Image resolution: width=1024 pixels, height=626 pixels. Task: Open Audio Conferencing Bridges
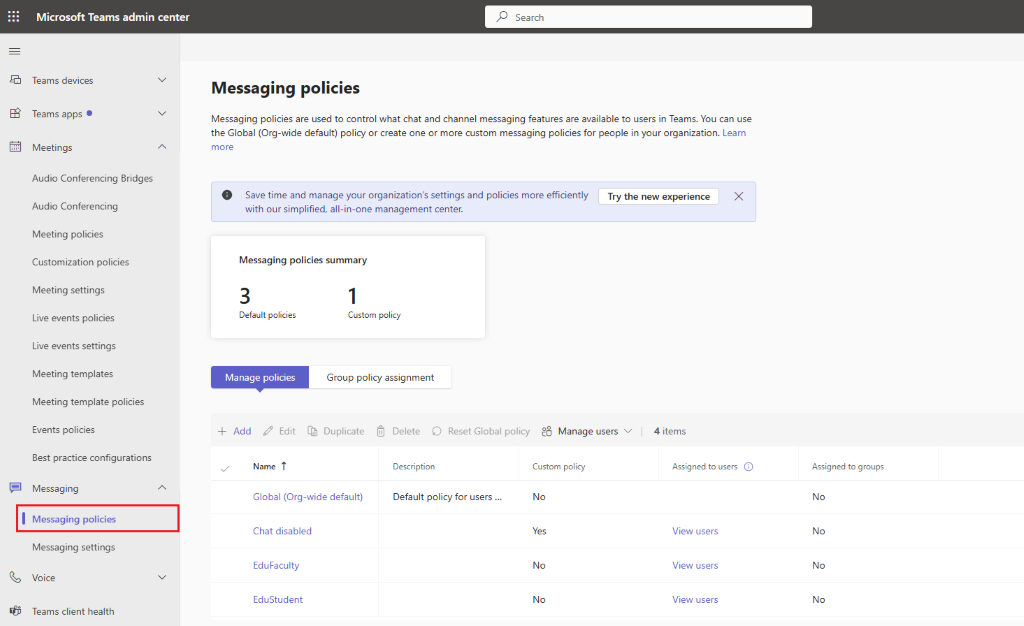[x=92, y=178]
